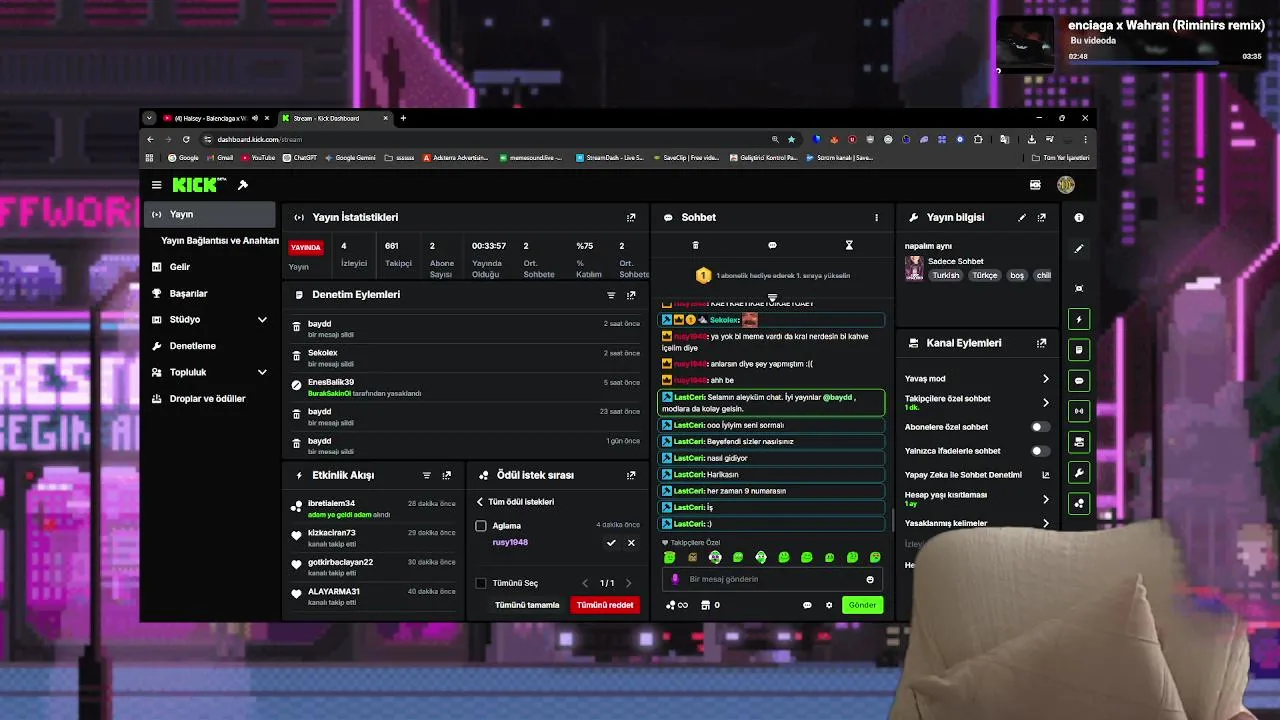Click the YAYINDA live status badge
This screenshot has height=720, width=1280.
[306, 247]
